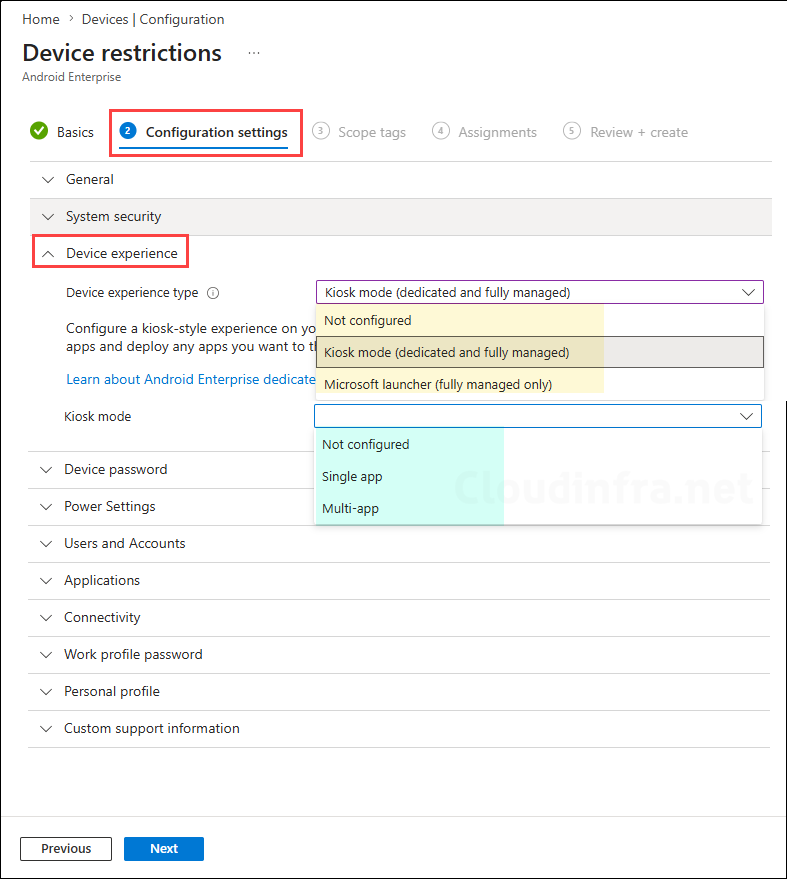Select Microsoft launcher (fully managed only) option
Image resolution: width=787 pixels, height=879 pixels.
pyautogui.click(x=540, y=384)
